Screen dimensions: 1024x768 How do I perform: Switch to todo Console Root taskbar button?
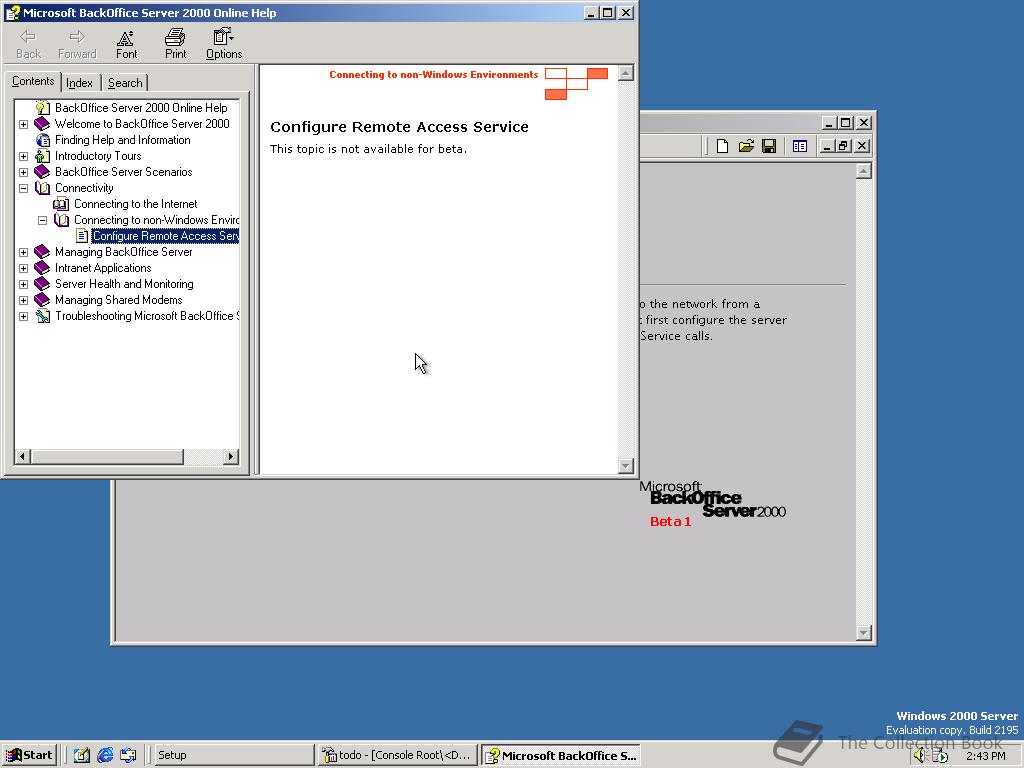click(398, 755)
